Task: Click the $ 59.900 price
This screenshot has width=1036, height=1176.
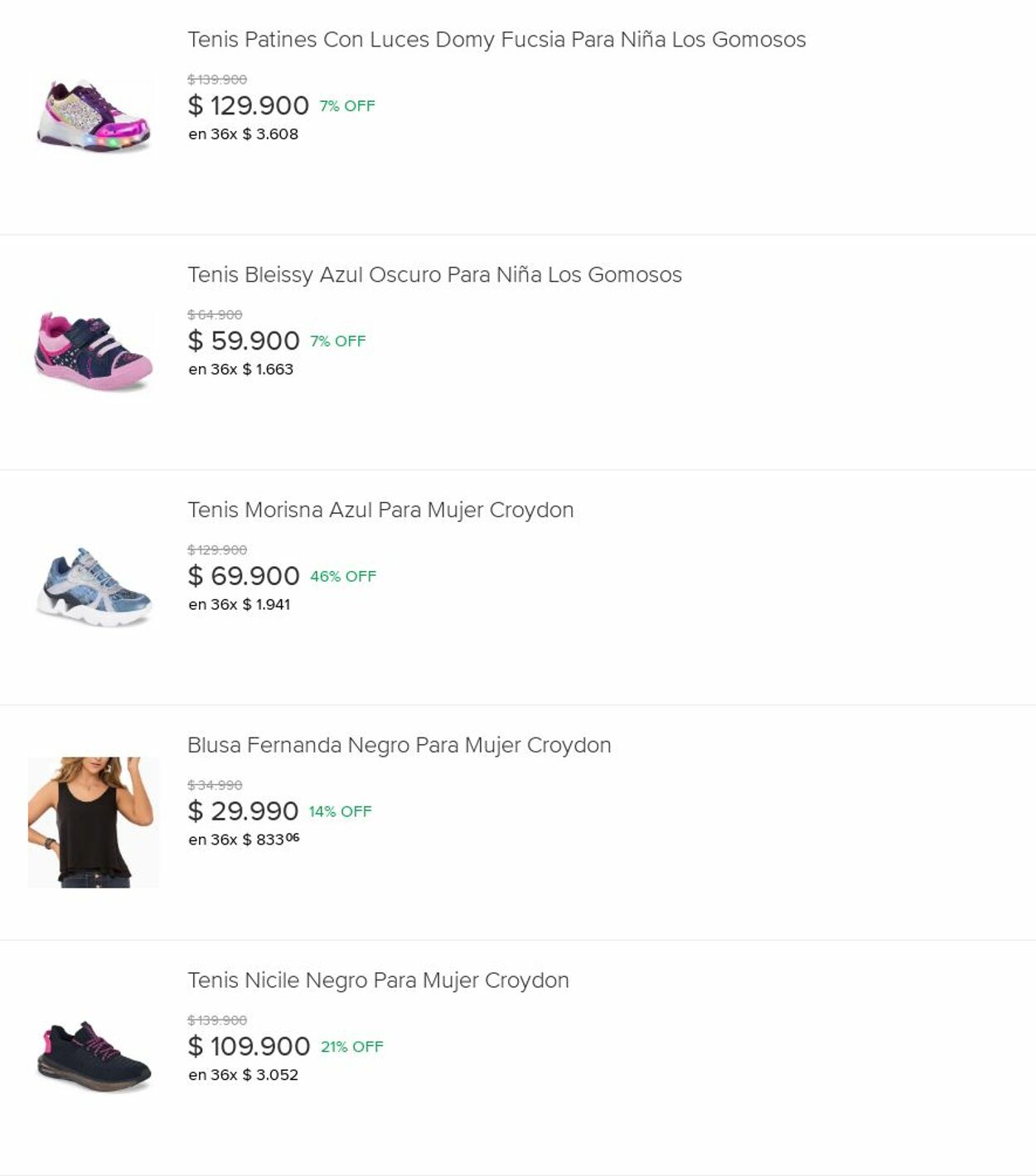Action: click(244, 341)
